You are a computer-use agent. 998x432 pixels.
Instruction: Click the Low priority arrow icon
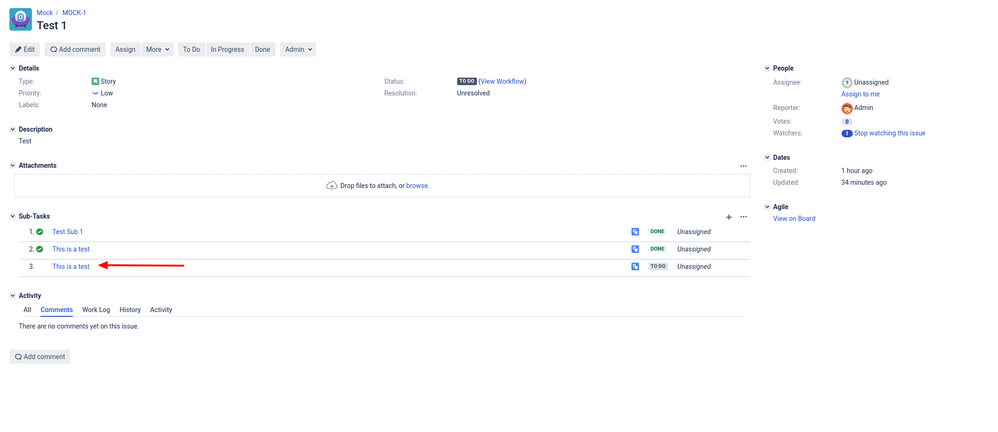[x=95, y=93]
